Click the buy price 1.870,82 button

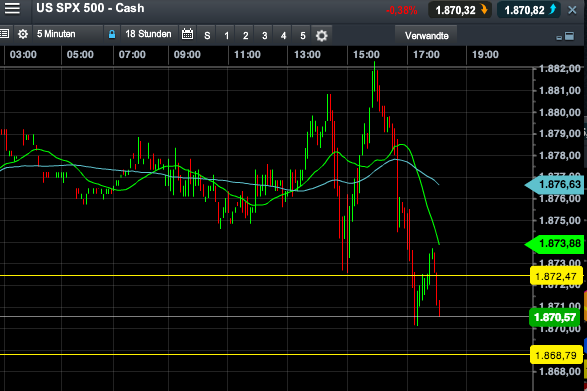(529, 10)
